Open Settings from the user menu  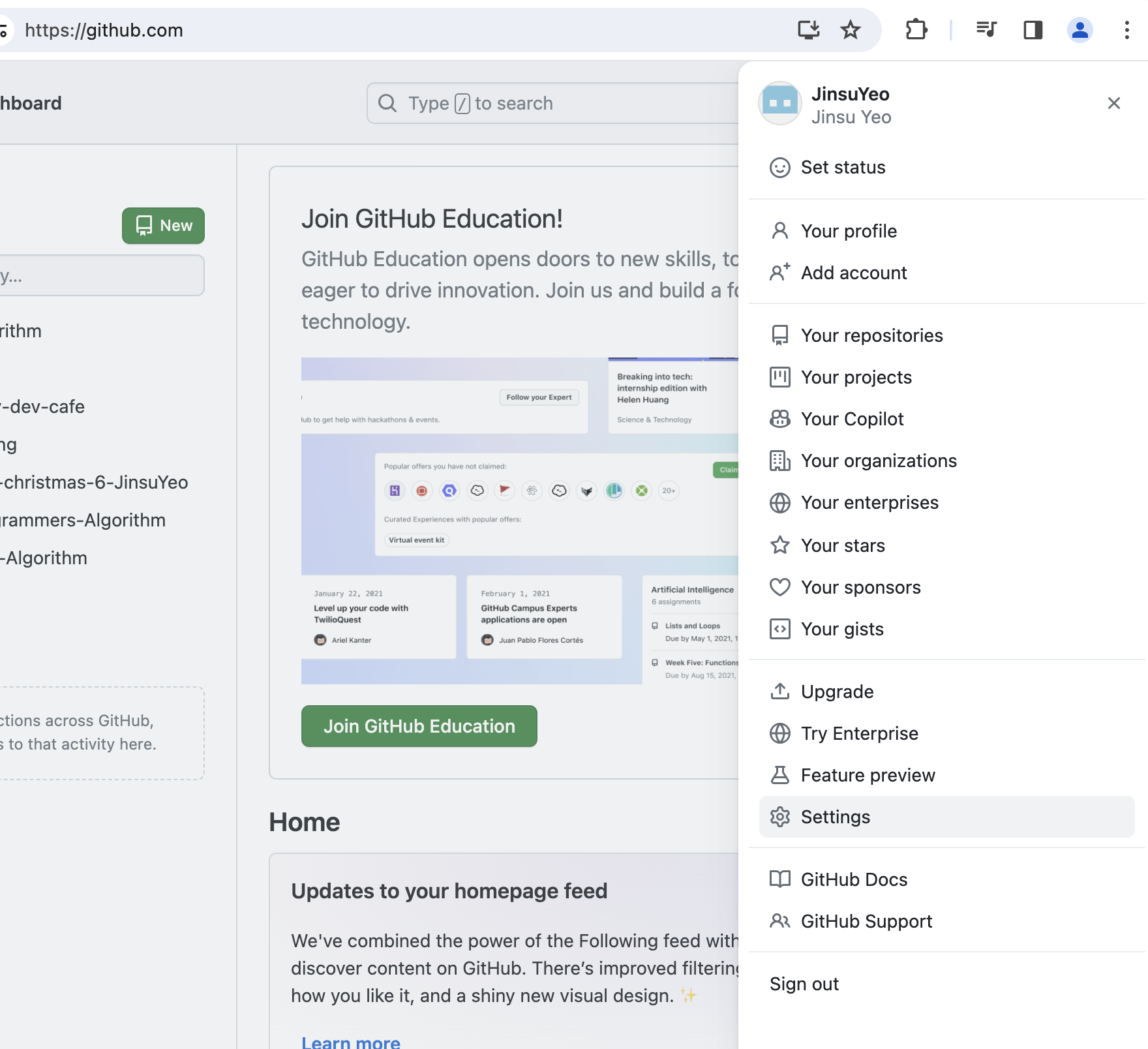[946, 817]
